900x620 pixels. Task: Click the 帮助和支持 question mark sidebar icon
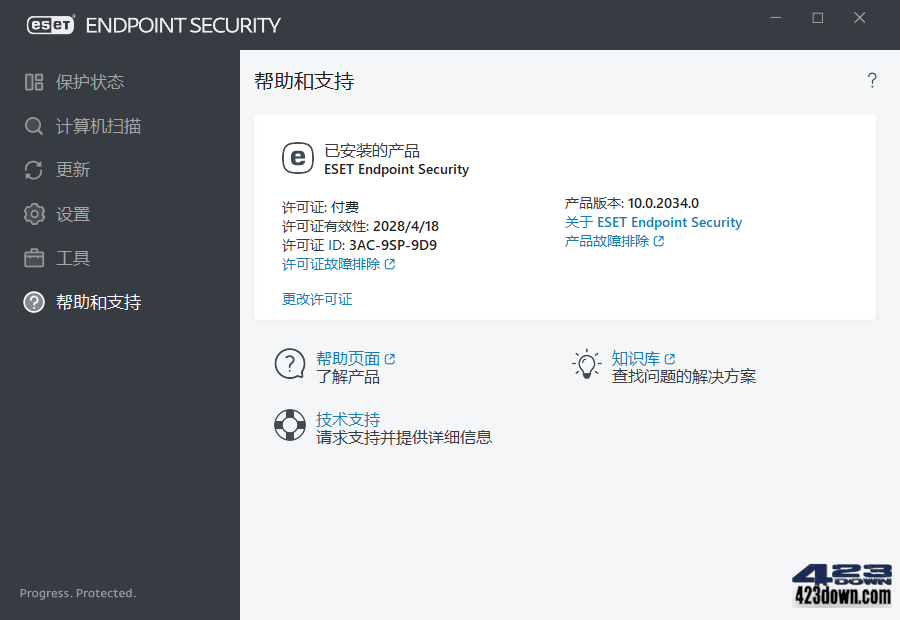(x=33, y=302)
